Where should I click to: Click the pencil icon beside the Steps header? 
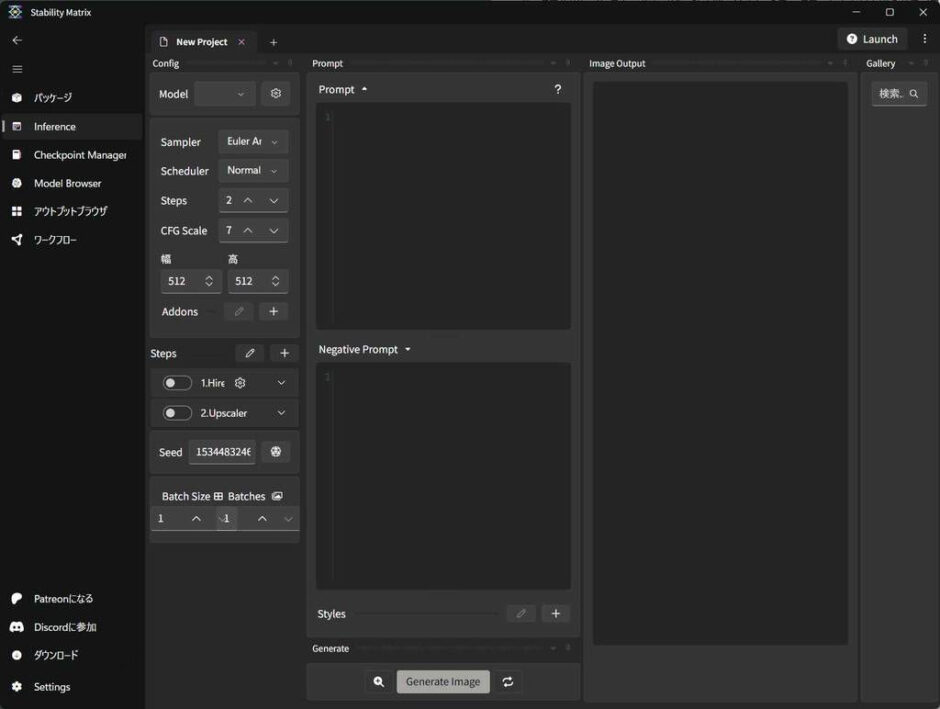pos(249,353)
